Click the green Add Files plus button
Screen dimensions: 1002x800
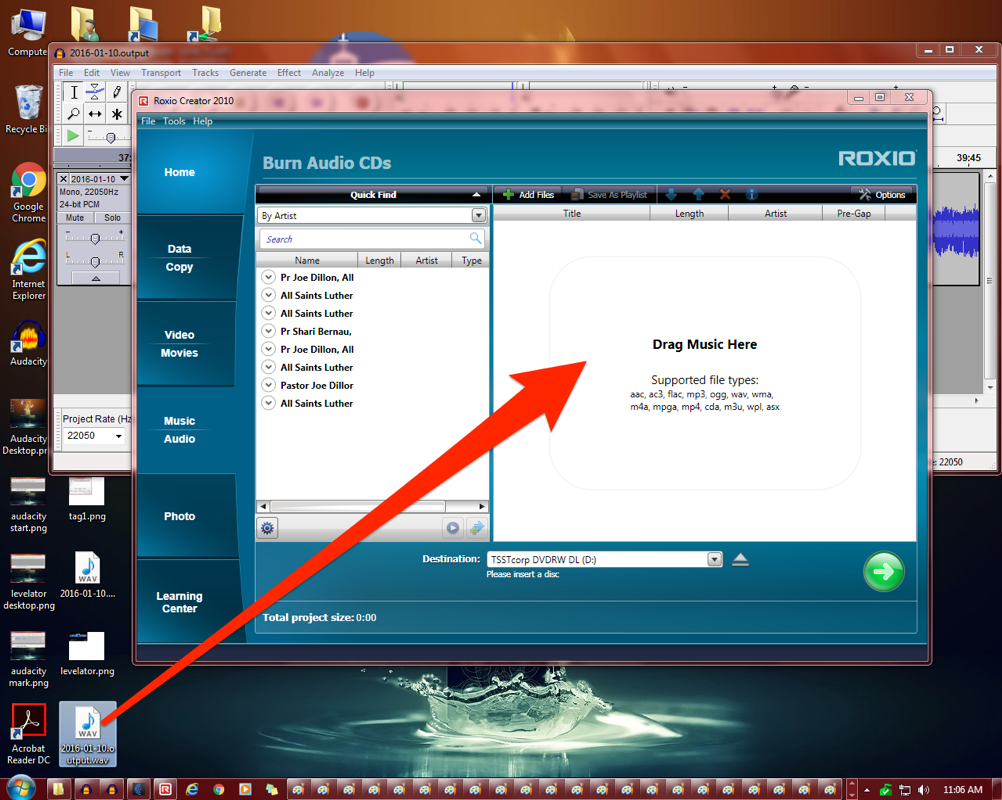tap(528, 194)
